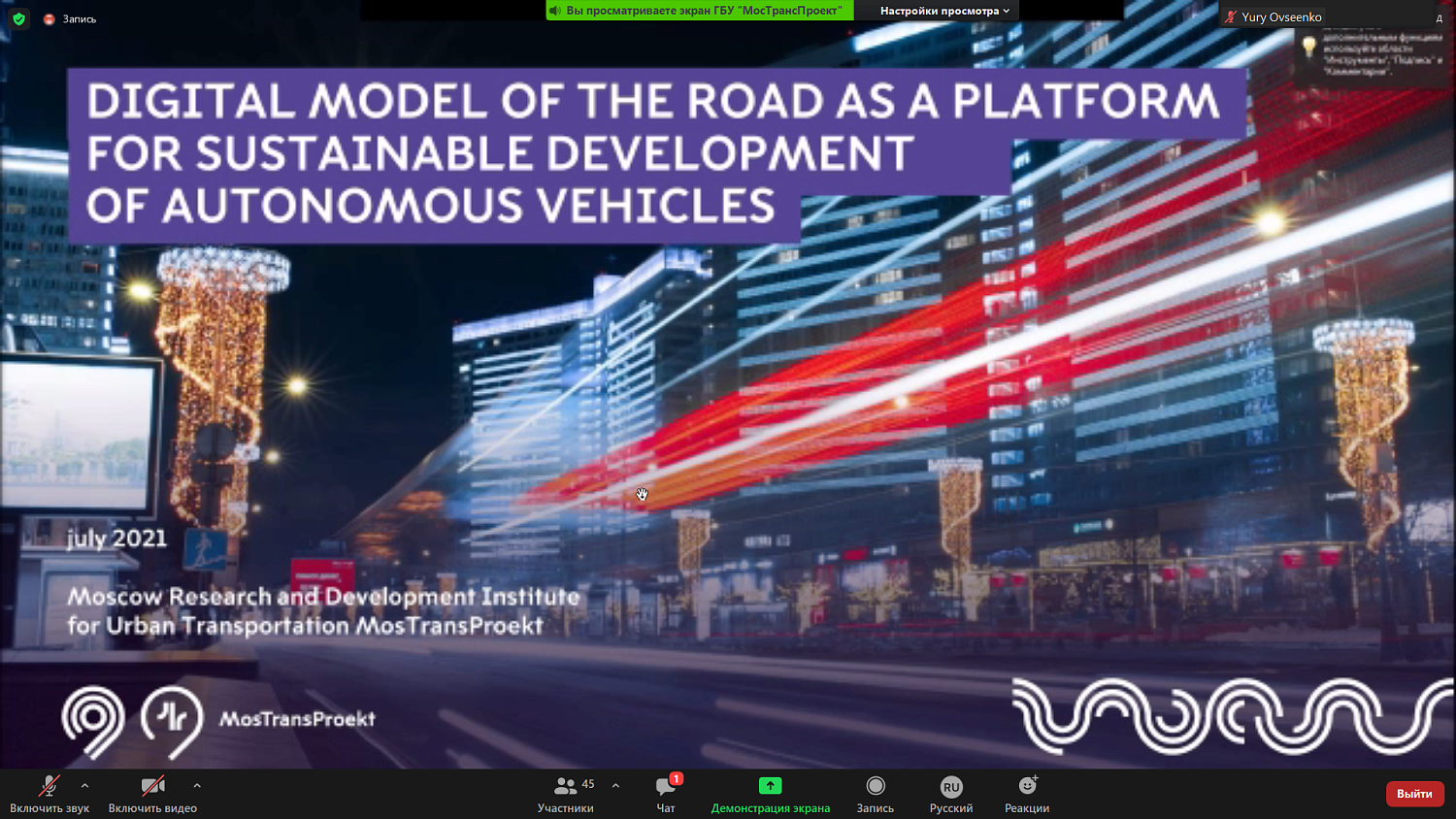1456x819 pixels.
Task: Open the Русский interpretation language icon
Action: (x=950, y=793)
